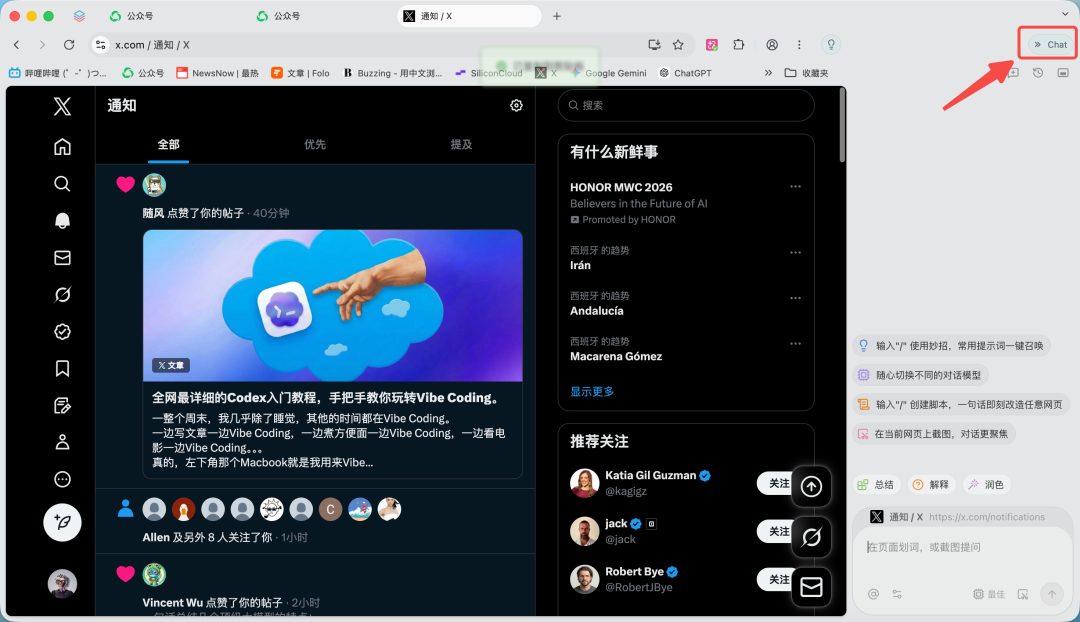
Task: Open Messages via the envelope sidebar icon
Action: point(62,257)
